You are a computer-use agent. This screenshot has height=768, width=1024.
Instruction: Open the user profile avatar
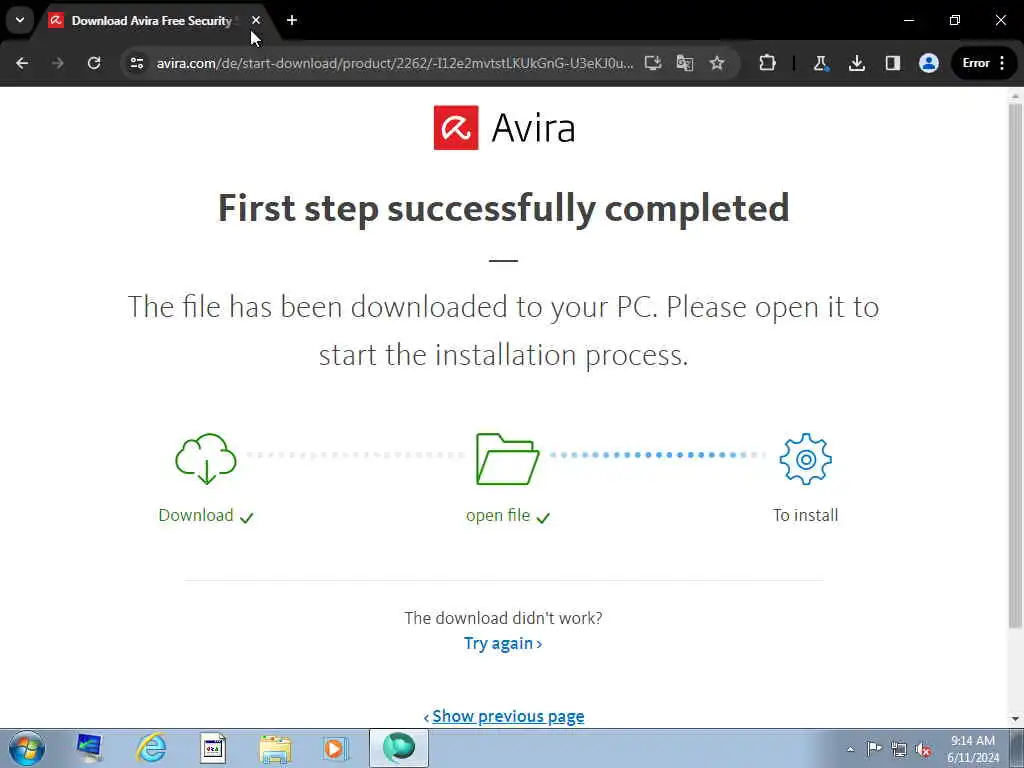tap(929, 63)
